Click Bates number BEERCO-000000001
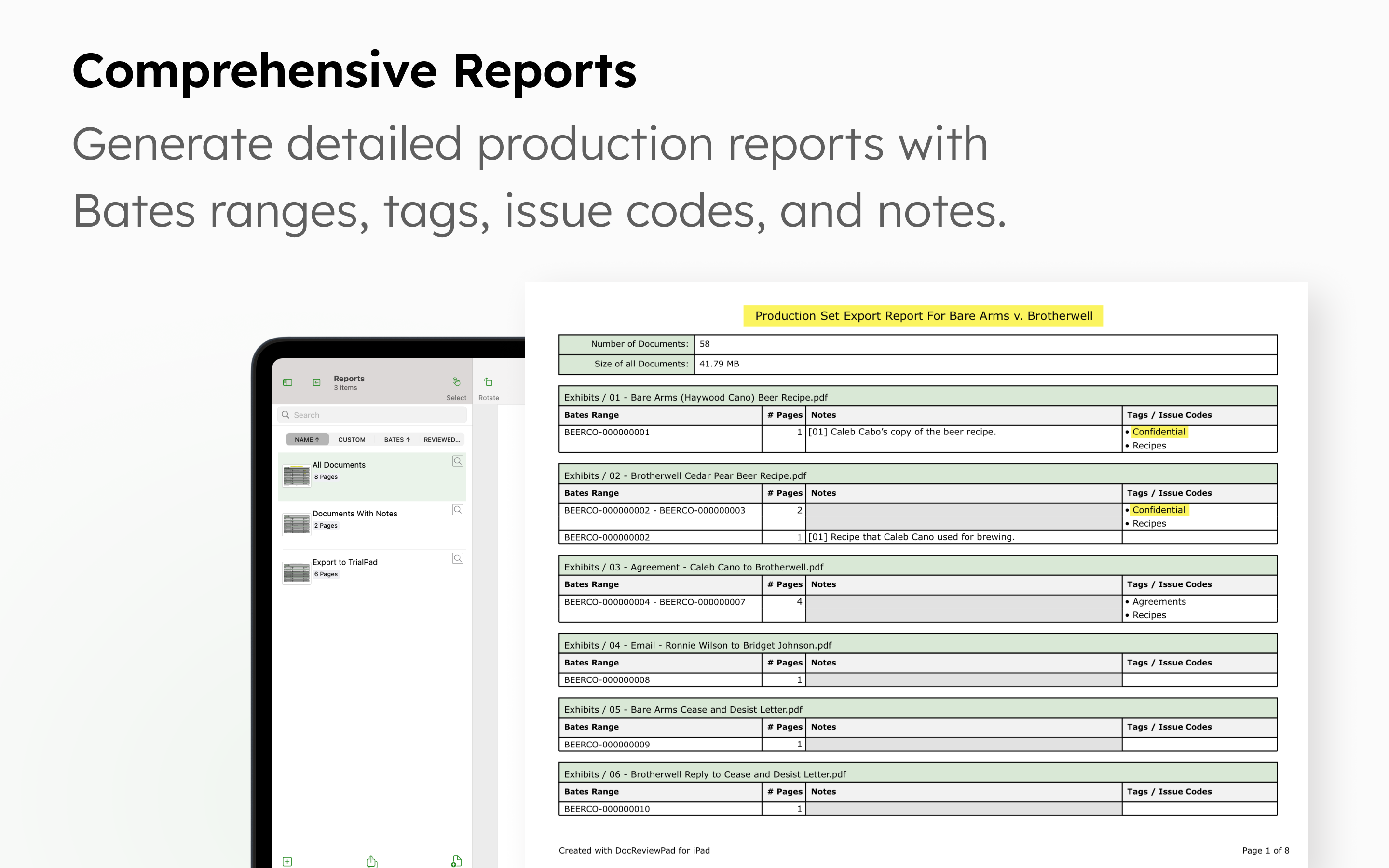Viewport: 1389px width, 868px height. (607, 432)
